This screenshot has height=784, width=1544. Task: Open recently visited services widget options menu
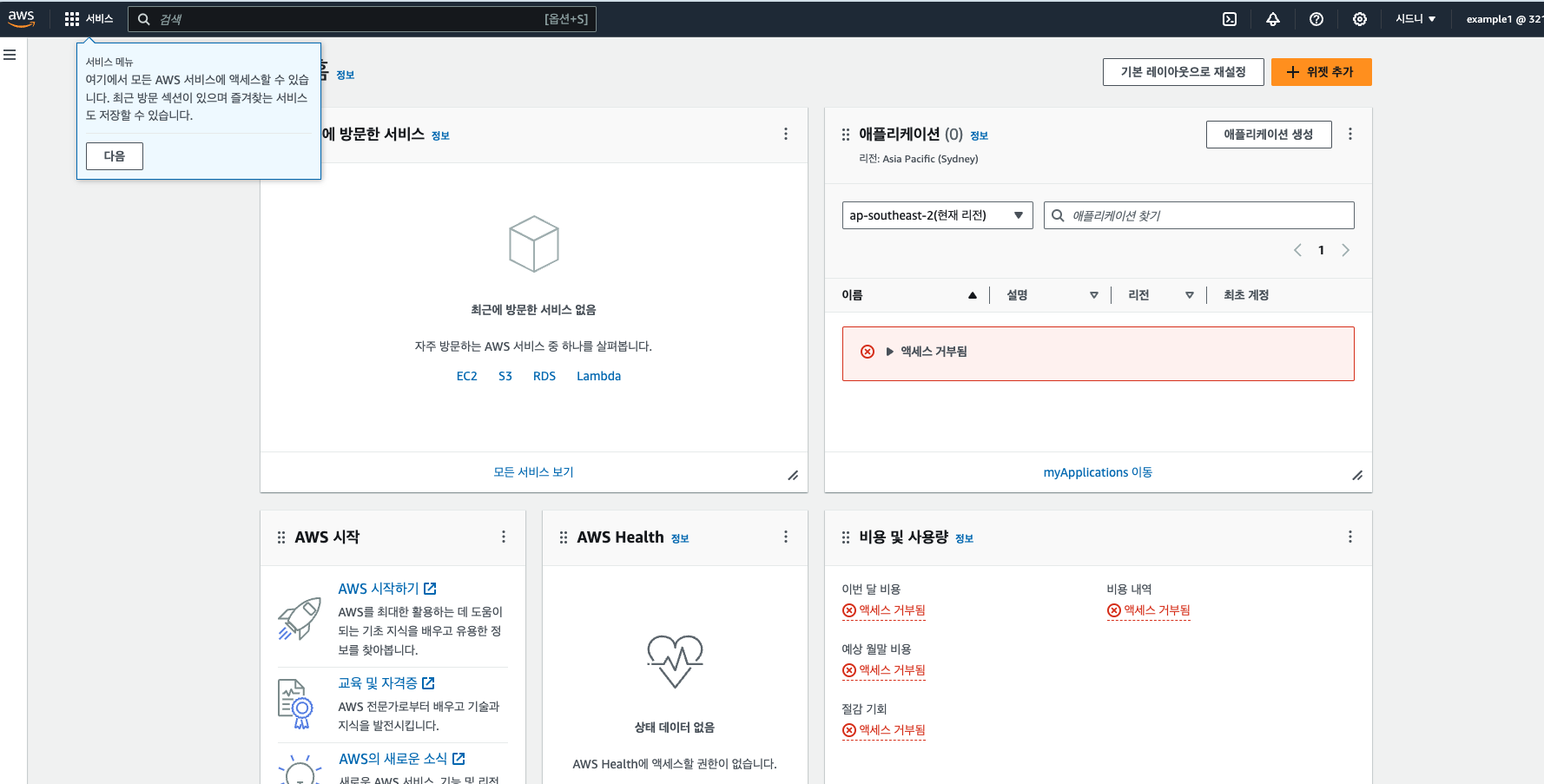coord(786,134)
